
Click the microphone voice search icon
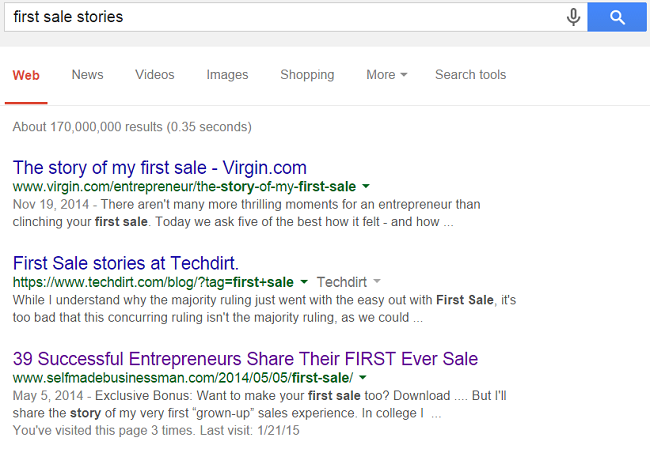click(x=574, y=17)
